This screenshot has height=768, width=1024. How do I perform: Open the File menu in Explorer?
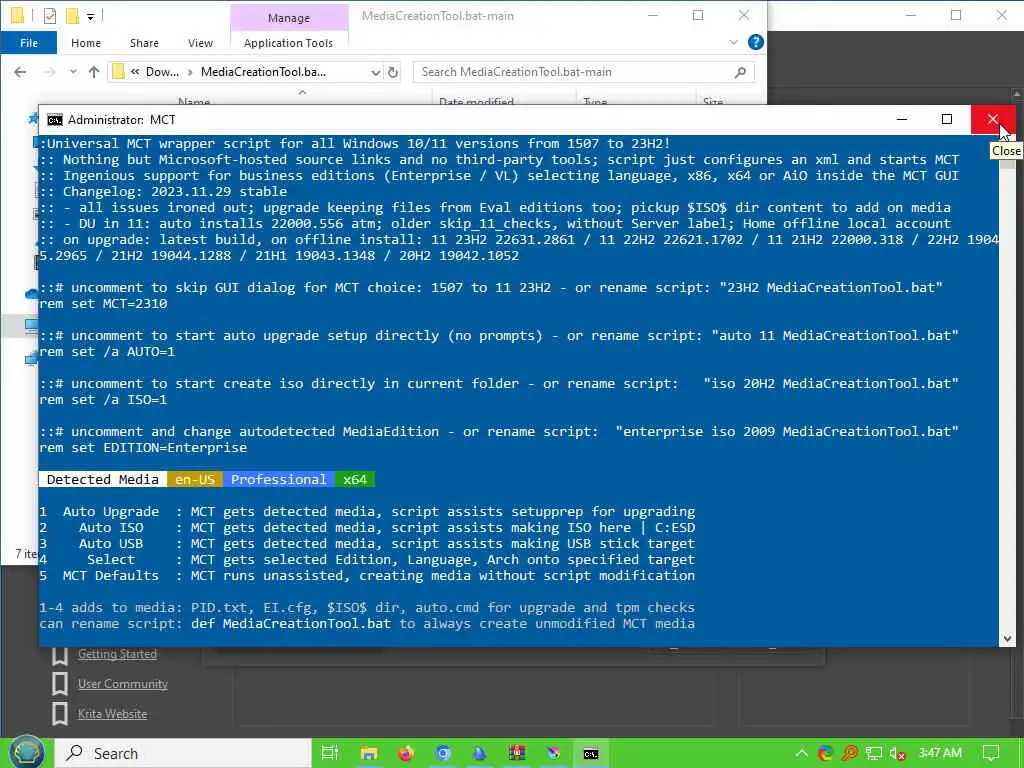click(29, 42)
